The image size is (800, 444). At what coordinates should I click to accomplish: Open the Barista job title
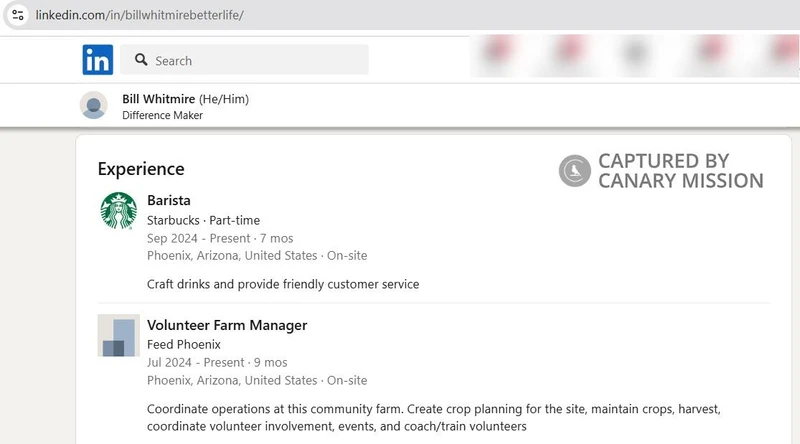(x=169, y=200)
